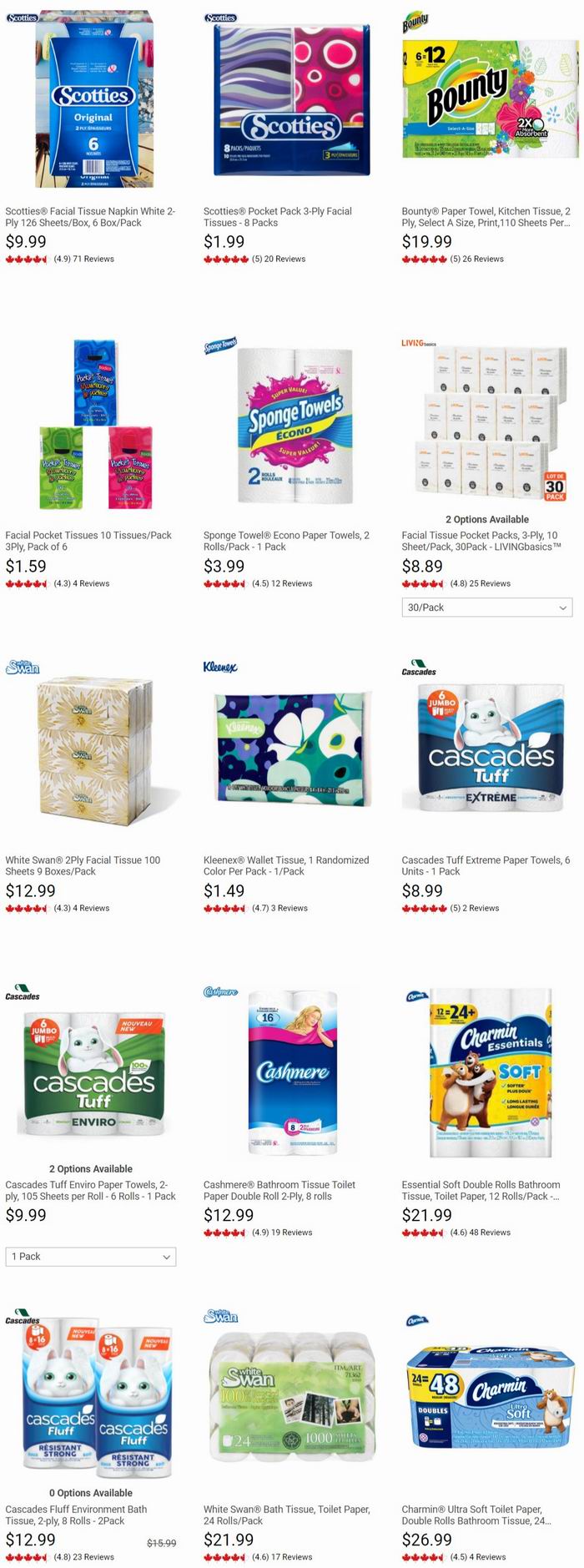Click the Charmin logo above Essential Soft
This screenshot has width=584, height=1568.
(416, 996)
